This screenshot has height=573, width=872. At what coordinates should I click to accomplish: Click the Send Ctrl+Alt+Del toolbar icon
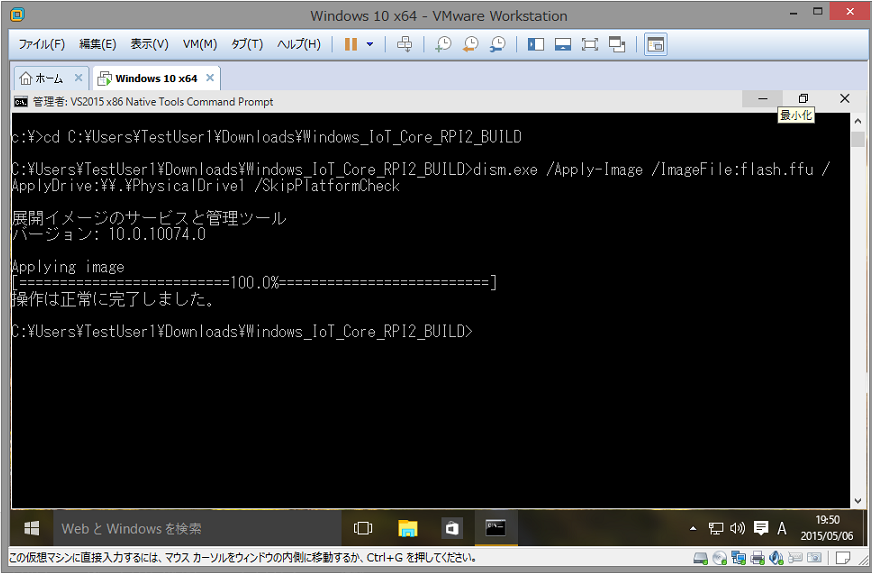(x=404, y=44)
